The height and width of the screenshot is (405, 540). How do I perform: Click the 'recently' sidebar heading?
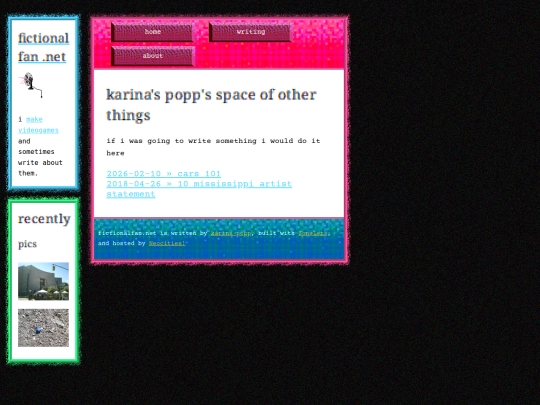click(44, 218)
